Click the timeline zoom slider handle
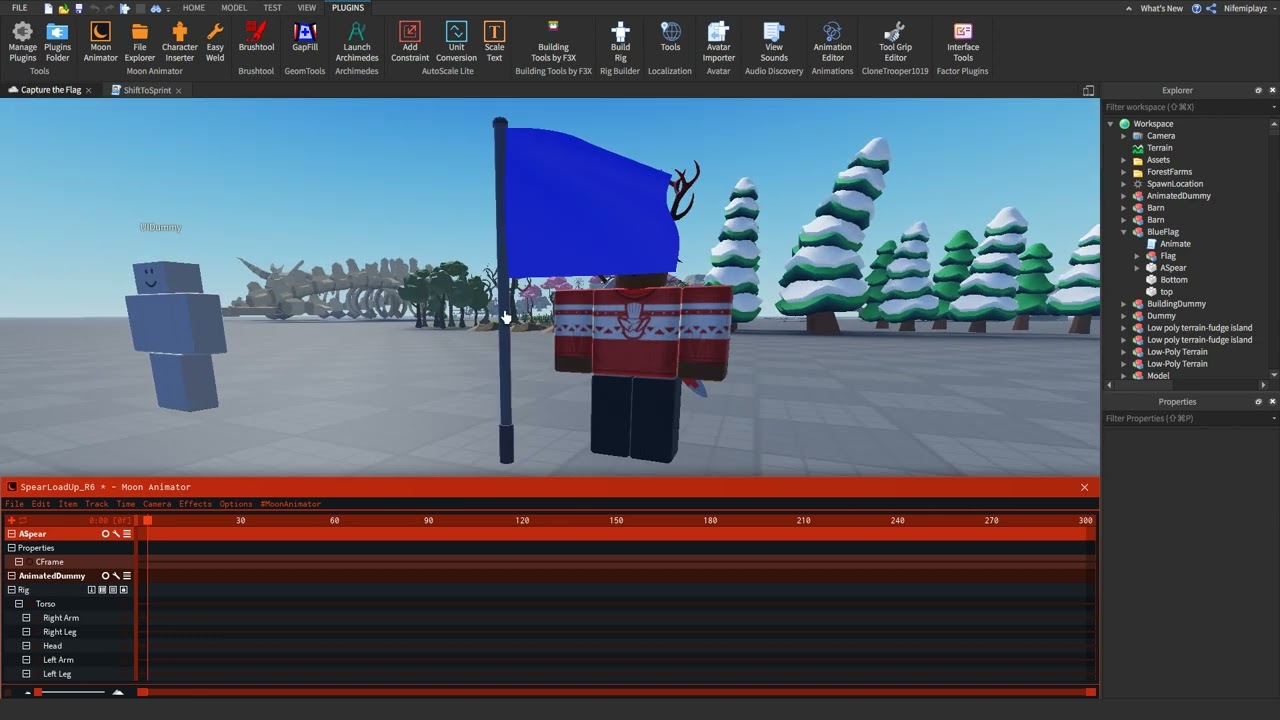 click(x=38, y=692)
